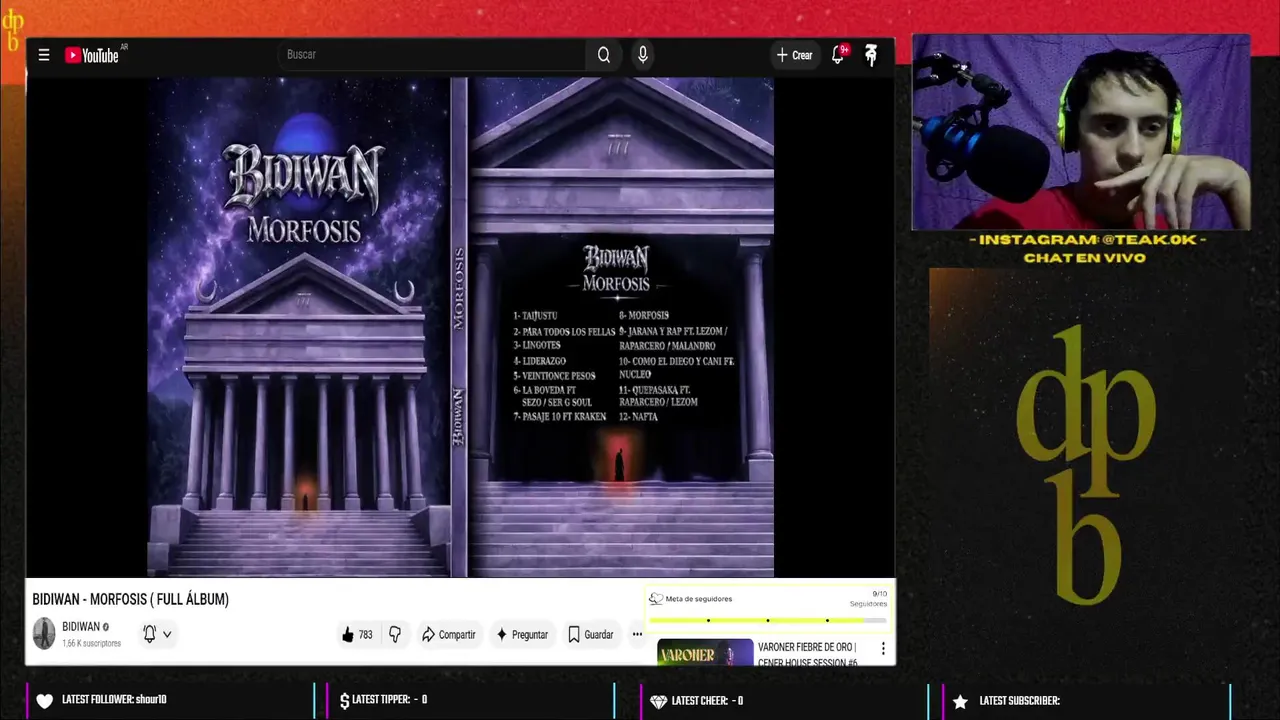Open VARONER FIEBRE DE ORO video title
This screenshot has height=720, width=1280.
807,654
